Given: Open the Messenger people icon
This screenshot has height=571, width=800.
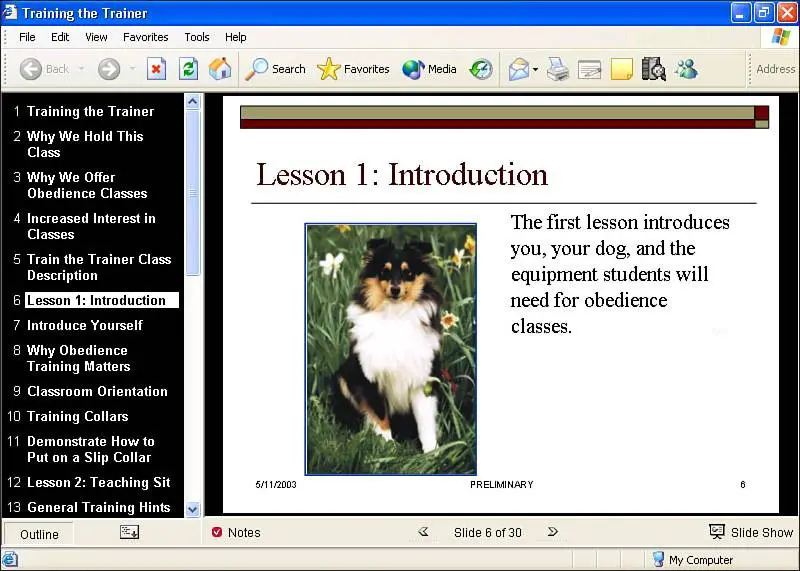Looking at the screenshot, I should [x=686, y=69].
